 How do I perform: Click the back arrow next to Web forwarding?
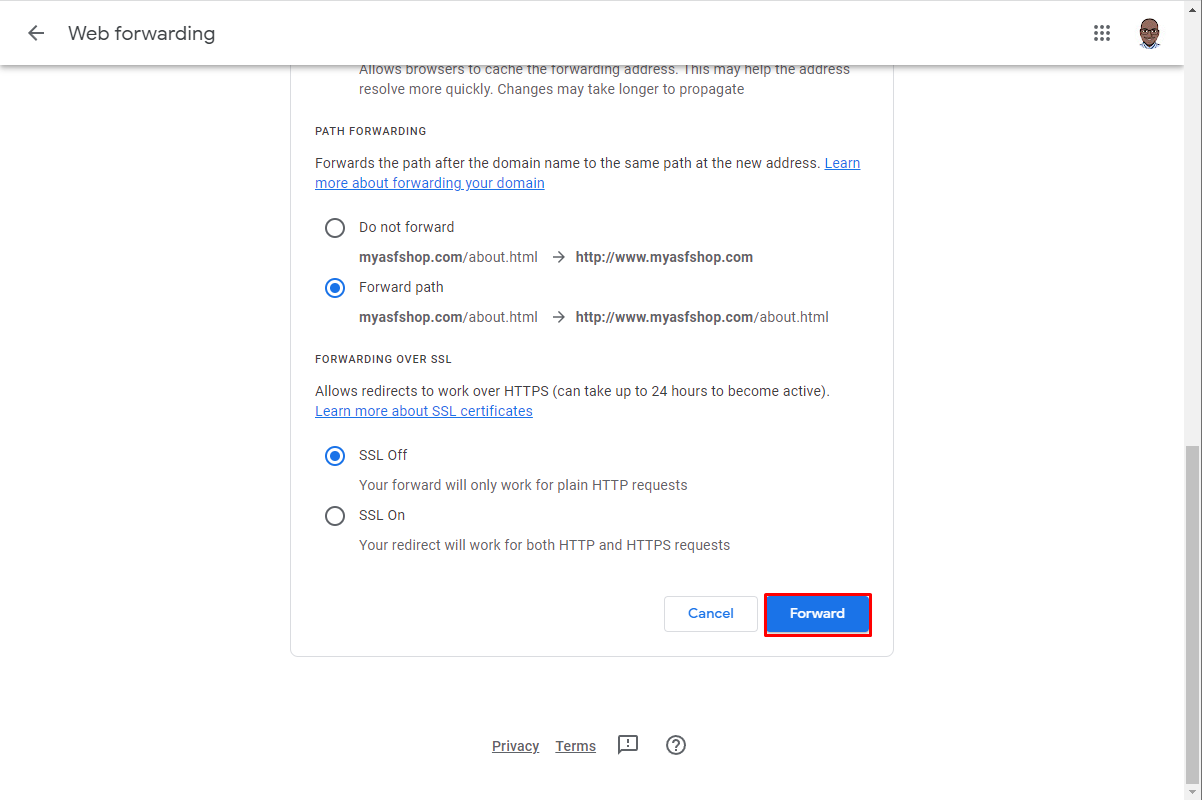tap(36, 33)
